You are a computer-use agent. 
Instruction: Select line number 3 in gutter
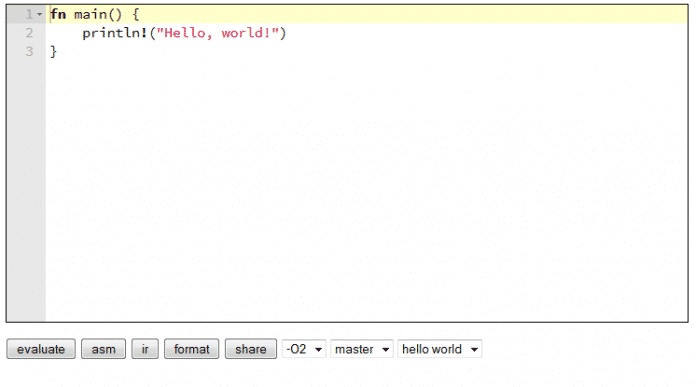29,51
